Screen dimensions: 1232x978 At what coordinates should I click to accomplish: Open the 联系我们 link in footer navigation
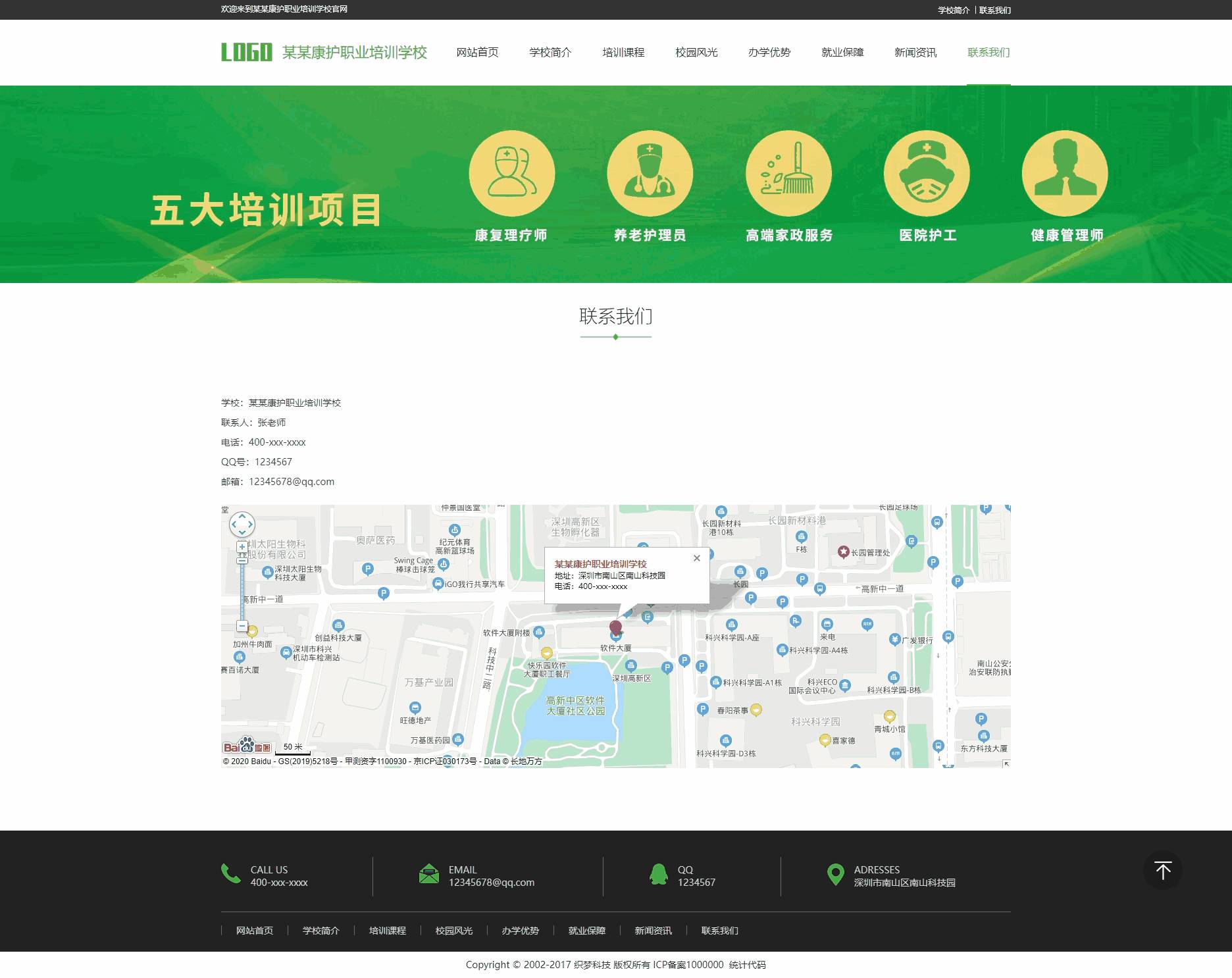(x=719, y=931)
